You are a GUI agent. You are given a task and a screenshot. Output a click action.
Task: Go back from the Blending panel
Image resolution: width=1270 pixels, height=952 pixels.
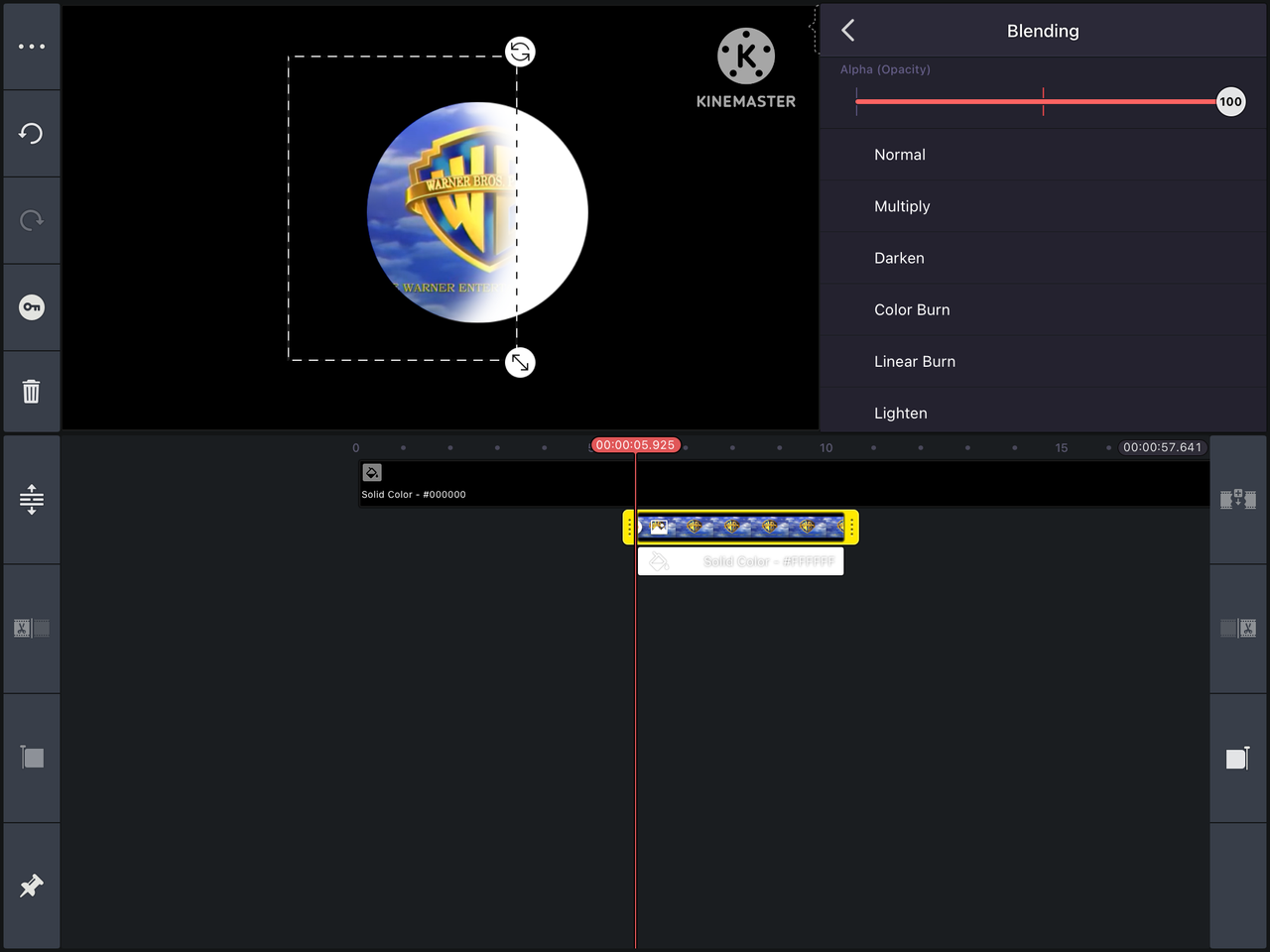pyautogui.click(x=848, y=31)
